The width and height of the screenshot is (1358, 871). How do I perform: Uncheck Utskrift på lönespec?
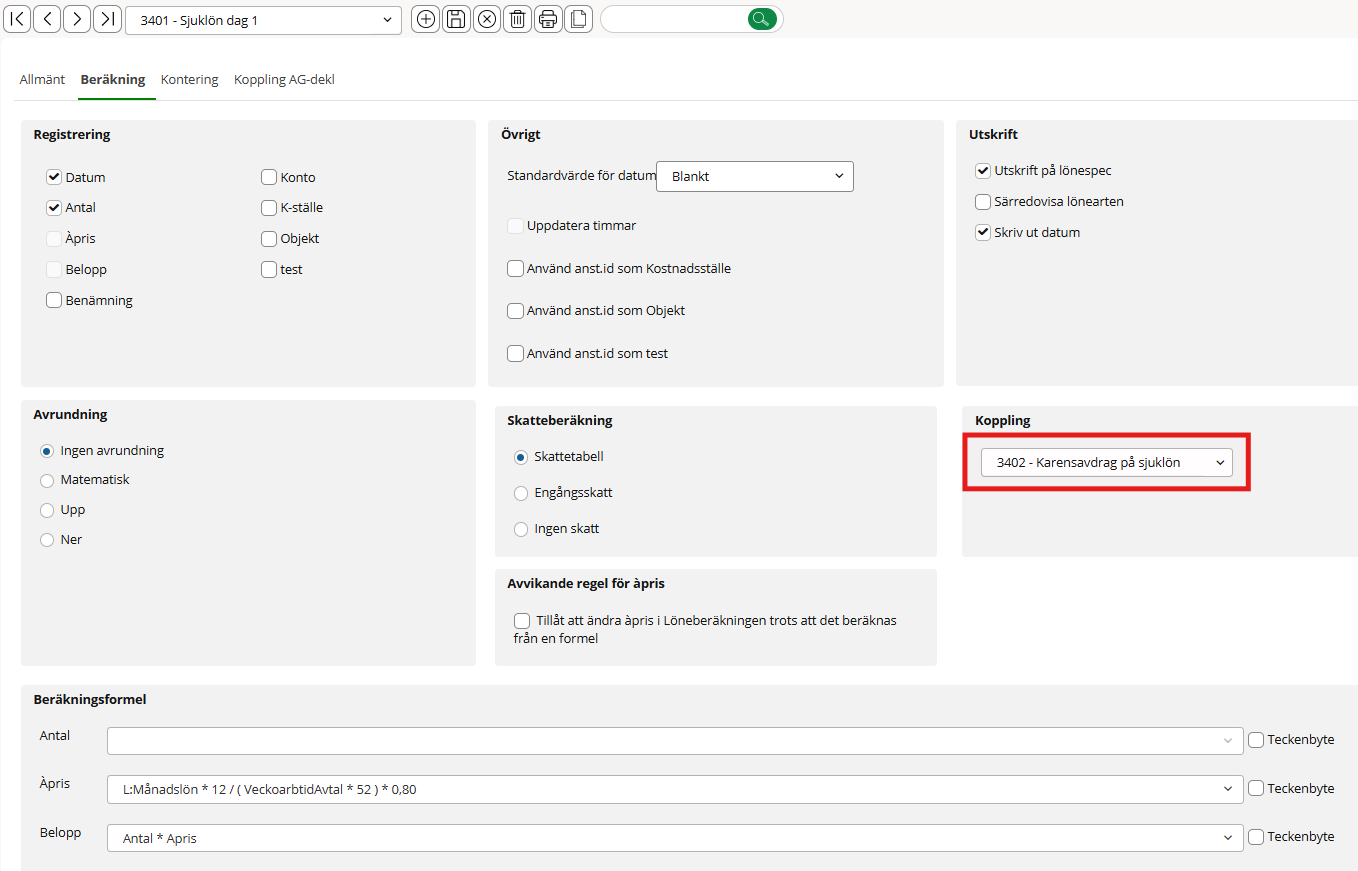pyautogui.click(x=983, y=171)
